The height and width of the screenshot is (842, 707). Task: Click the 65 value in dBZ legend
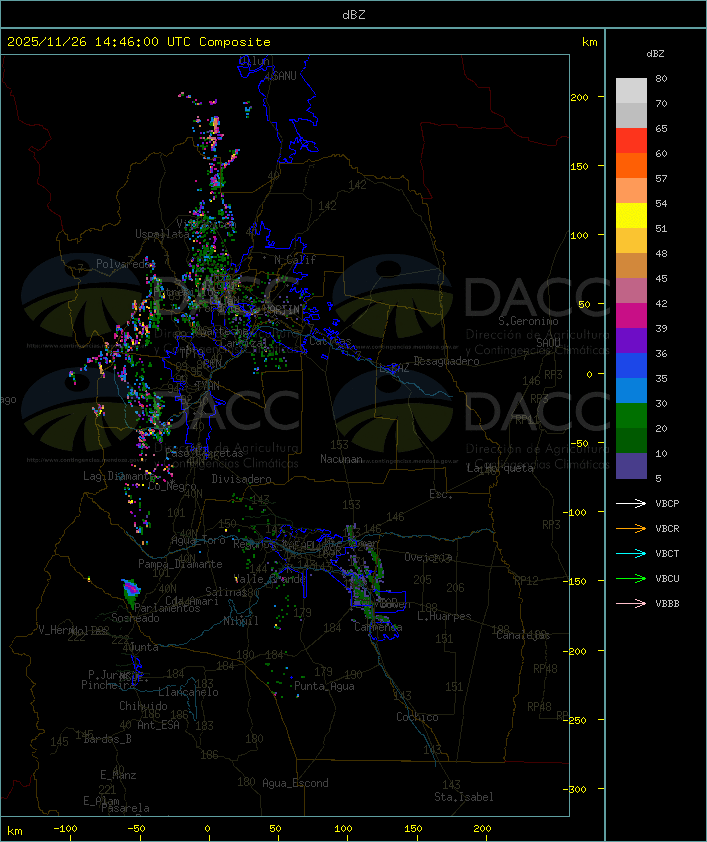click(661, 128)
